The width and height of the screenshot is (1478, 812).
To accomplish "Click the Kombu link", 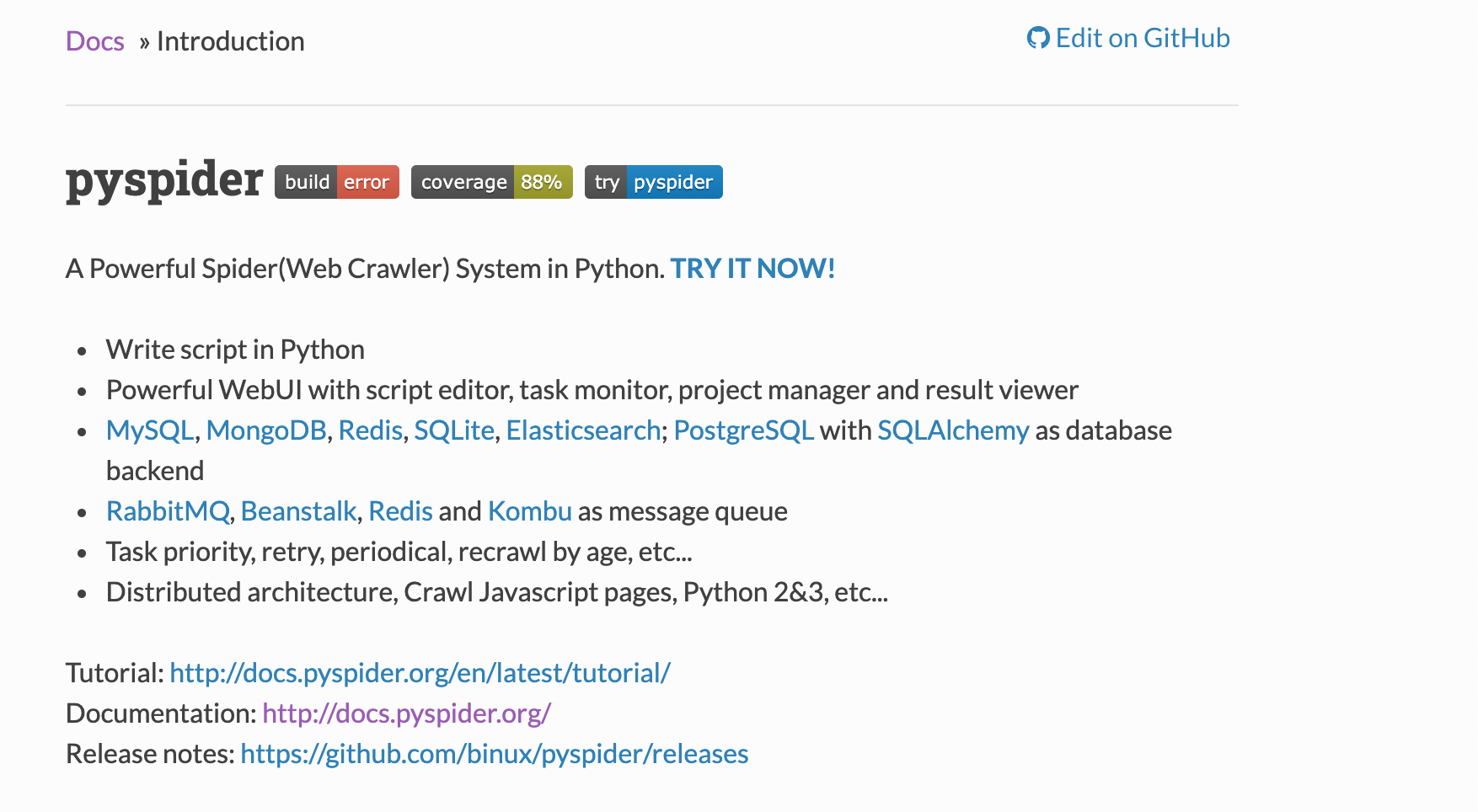I will point(529,511).
